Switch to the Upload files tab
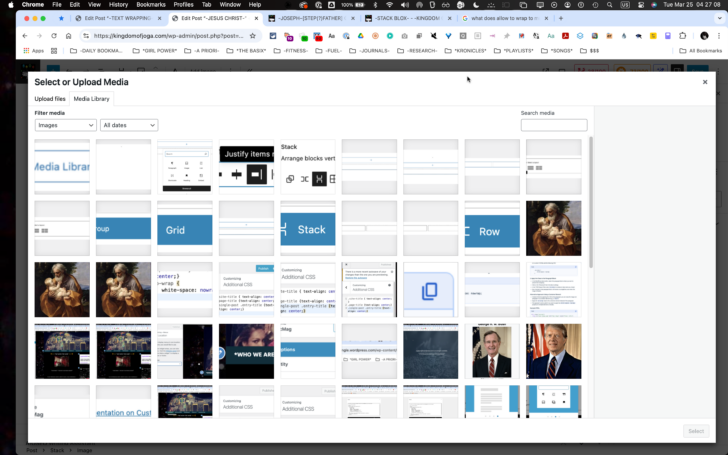This screenshot has width=728, height=455. (50, 99)
